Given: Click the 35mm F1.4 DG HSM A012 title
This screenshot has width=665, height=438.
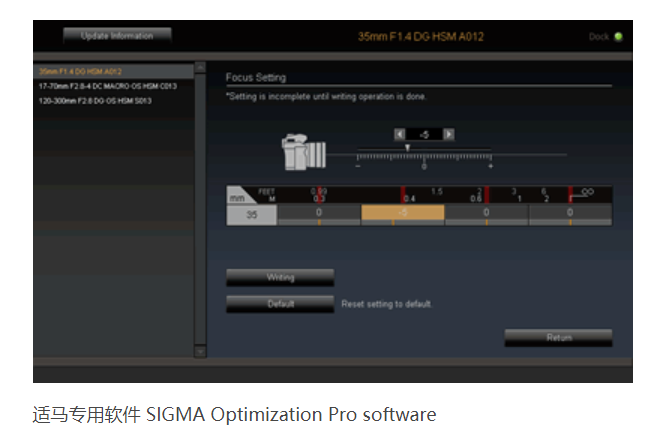Looking at the screenshot, I should 421,36.
